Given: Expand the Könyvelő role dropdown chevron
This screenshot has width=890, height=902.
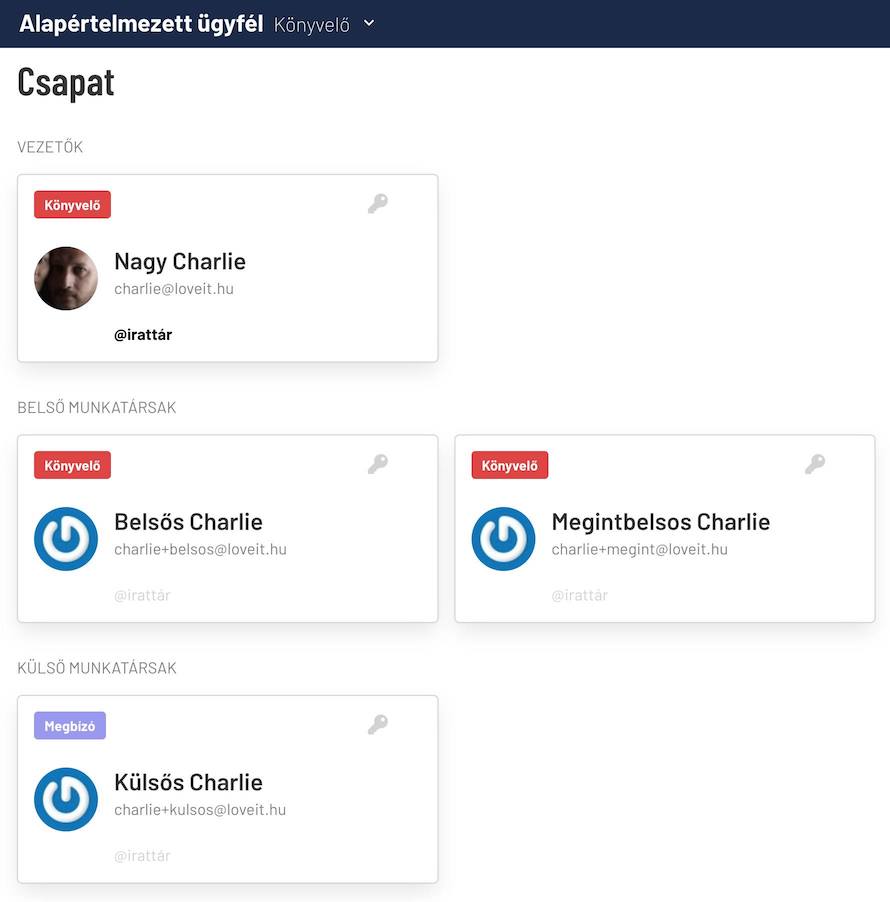Looking at the screenshot, I should [x=369, y=23].
